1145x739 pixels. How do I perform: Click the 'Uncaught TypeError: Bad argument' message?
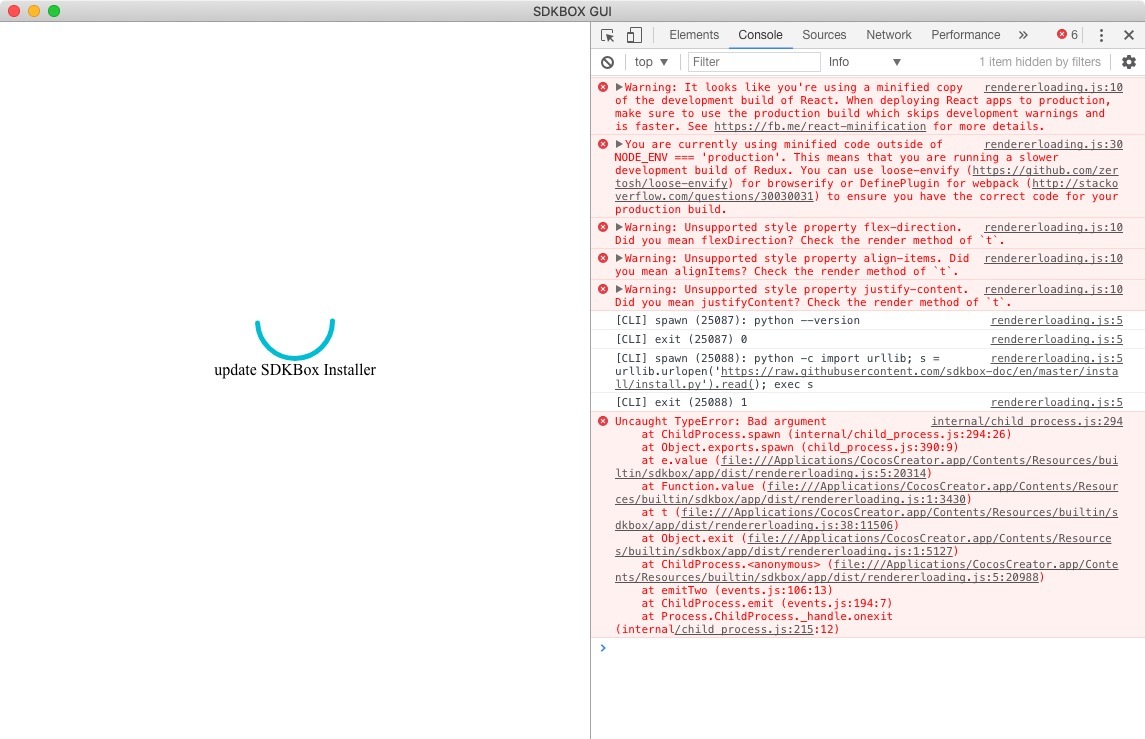[x=720, y=421]
